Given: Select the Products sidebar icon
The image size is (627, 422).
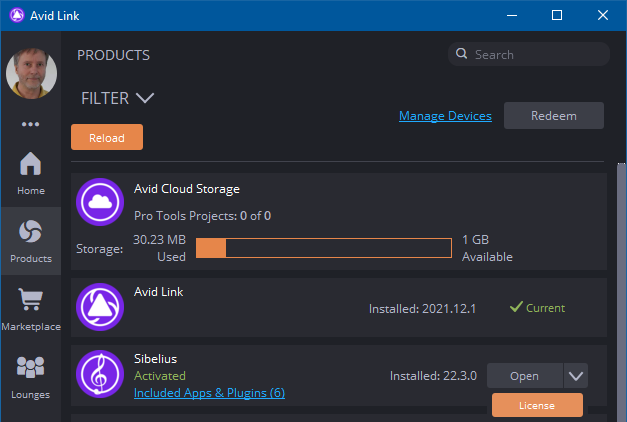Looking at the screenshot, I should tap(31, 241).
